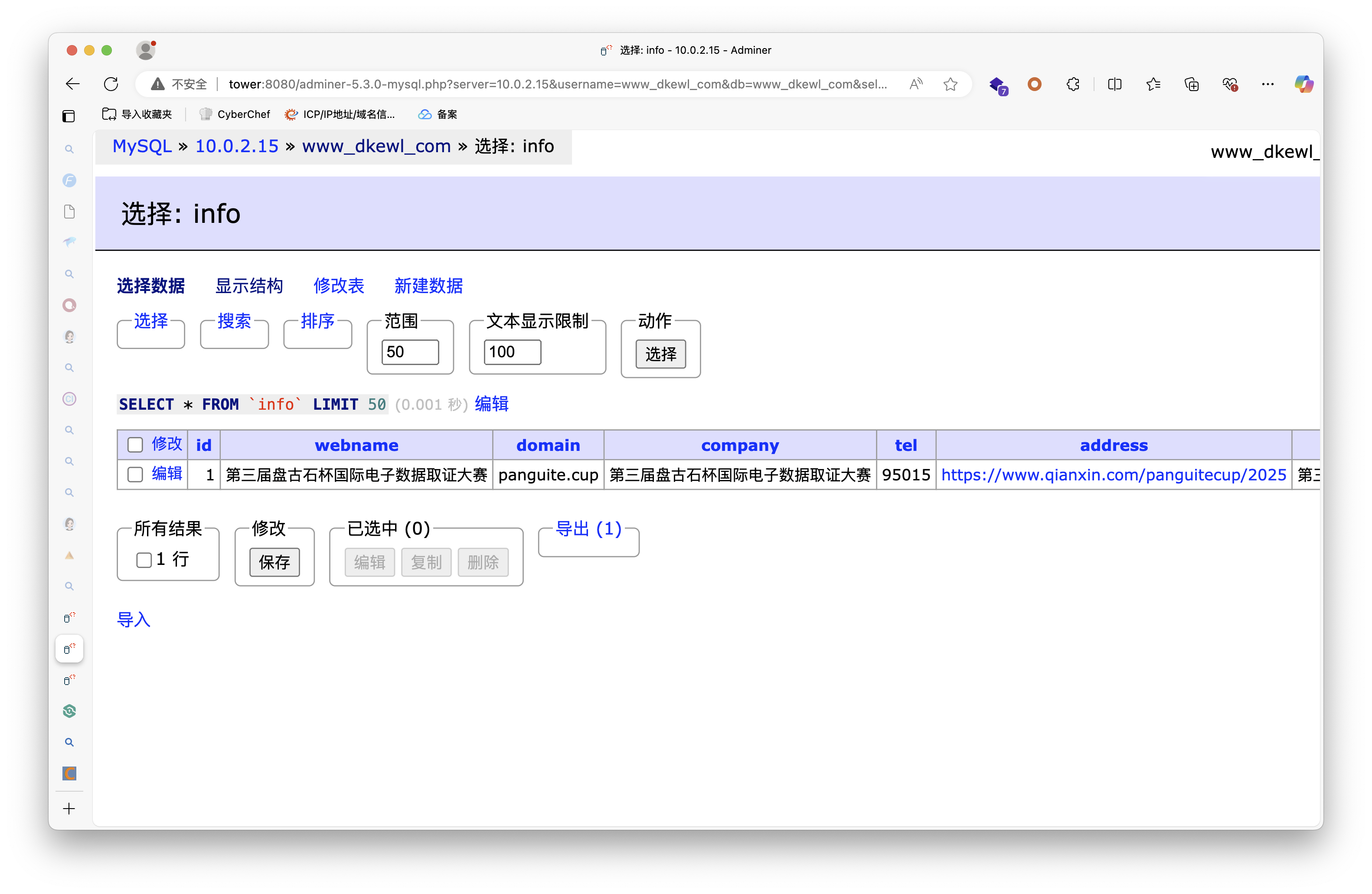Click the MySQL breadcrumb link

coord(142,147)
